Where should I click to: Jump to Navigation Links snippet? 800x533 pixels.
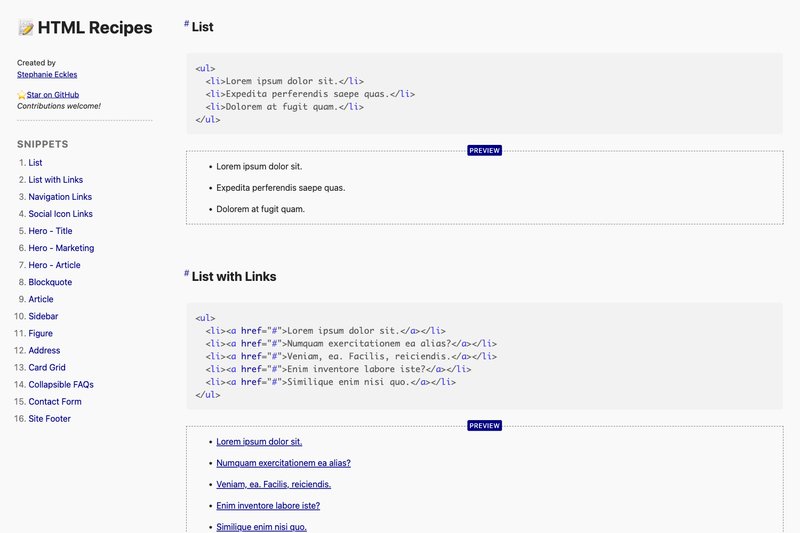[x=60, y=197]
